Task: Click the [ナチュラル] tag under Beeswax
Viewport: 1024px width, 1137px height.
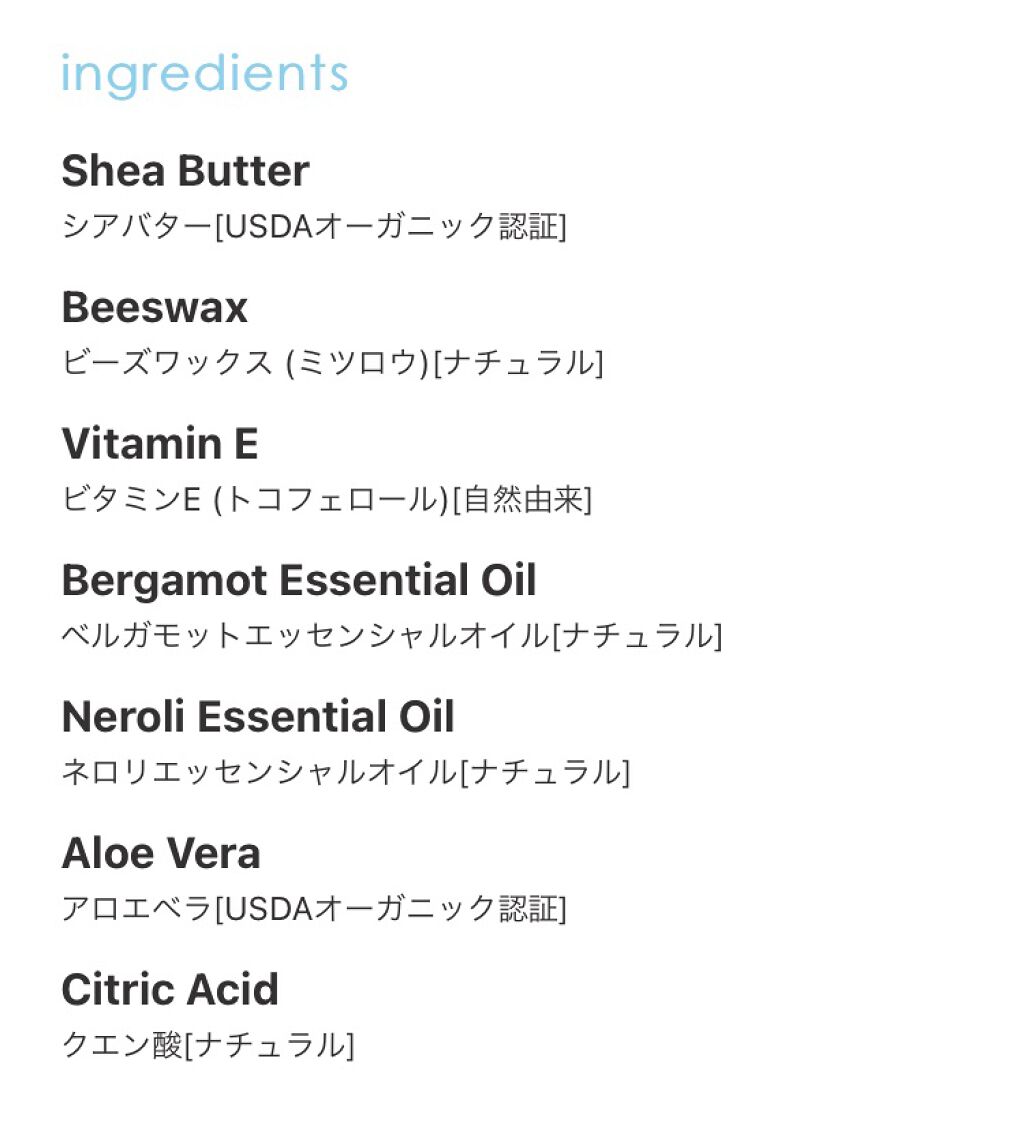Action: tap(518, 363)
